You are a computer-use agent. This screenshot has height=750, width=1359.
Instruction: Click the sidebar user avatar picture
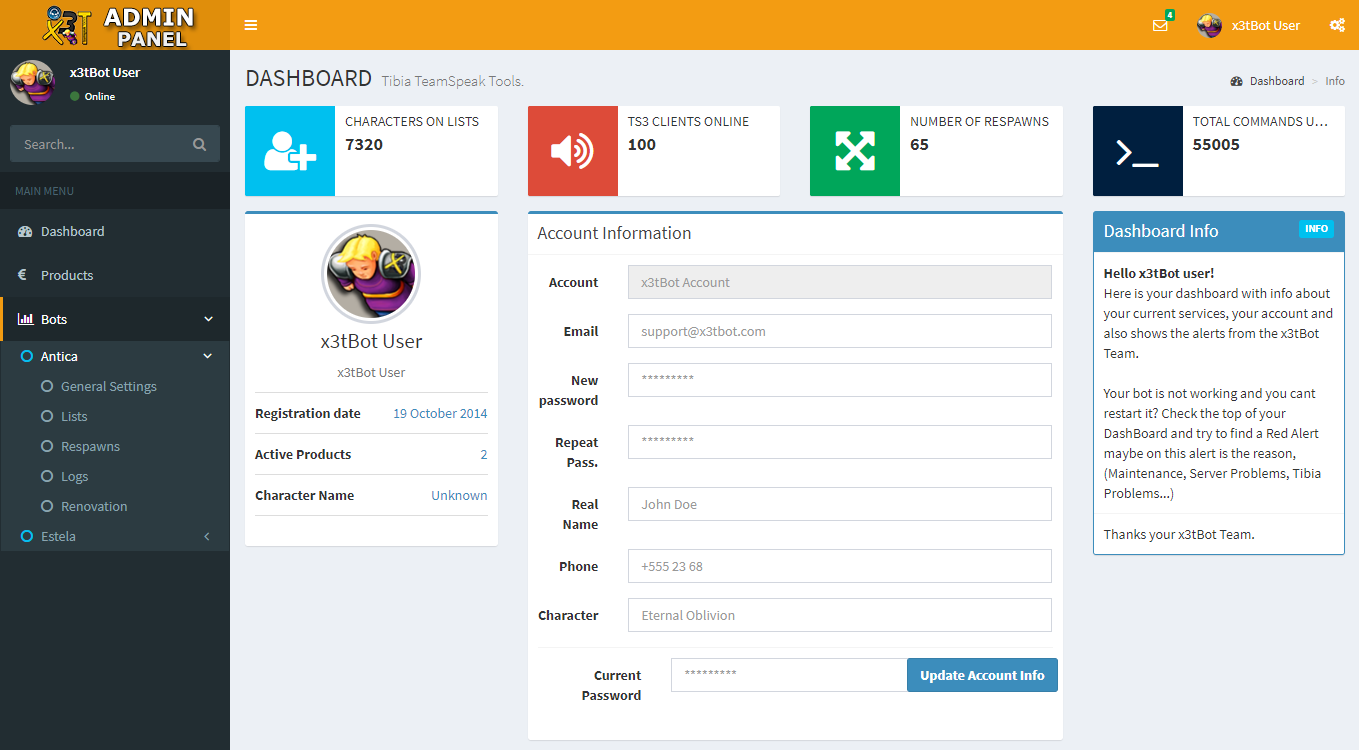[x=32, y=82]
